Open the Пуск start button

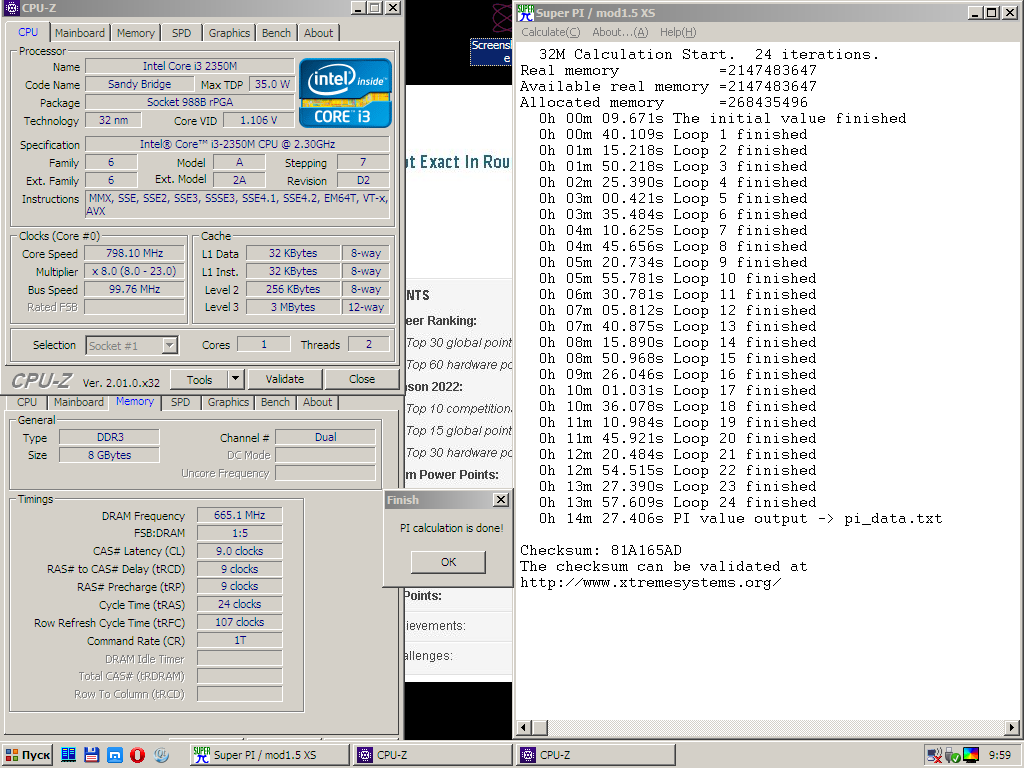click(x=27, y=755)
